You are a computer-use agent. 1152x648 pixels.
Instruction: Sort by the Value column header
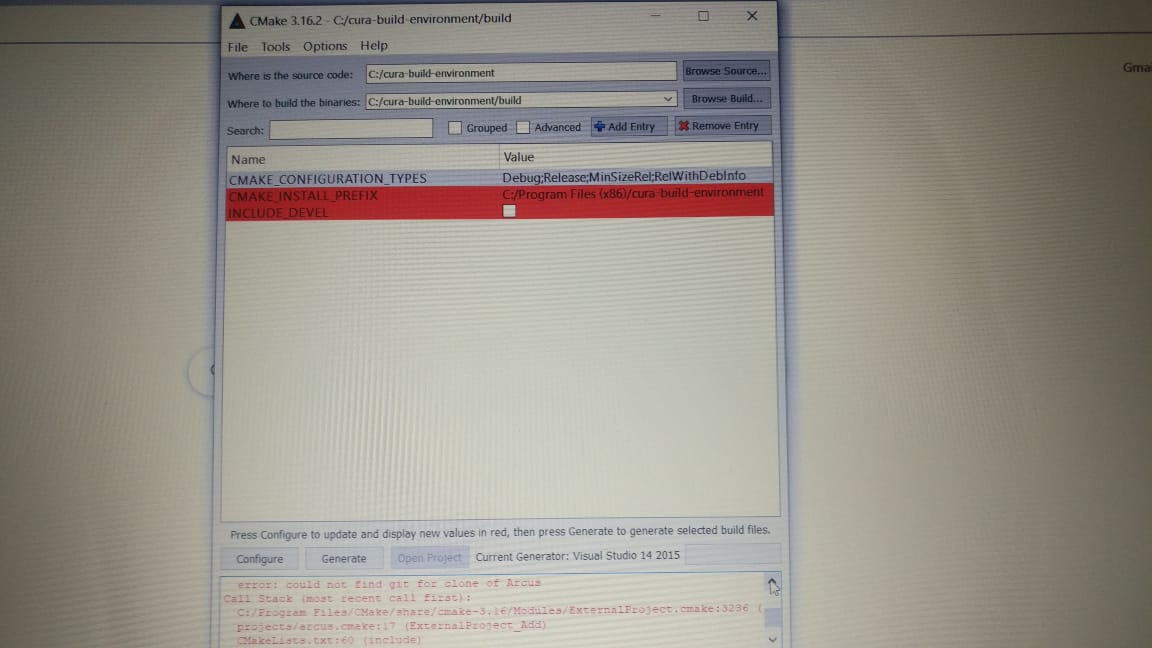pyautogui.click(x=636, y=156)
